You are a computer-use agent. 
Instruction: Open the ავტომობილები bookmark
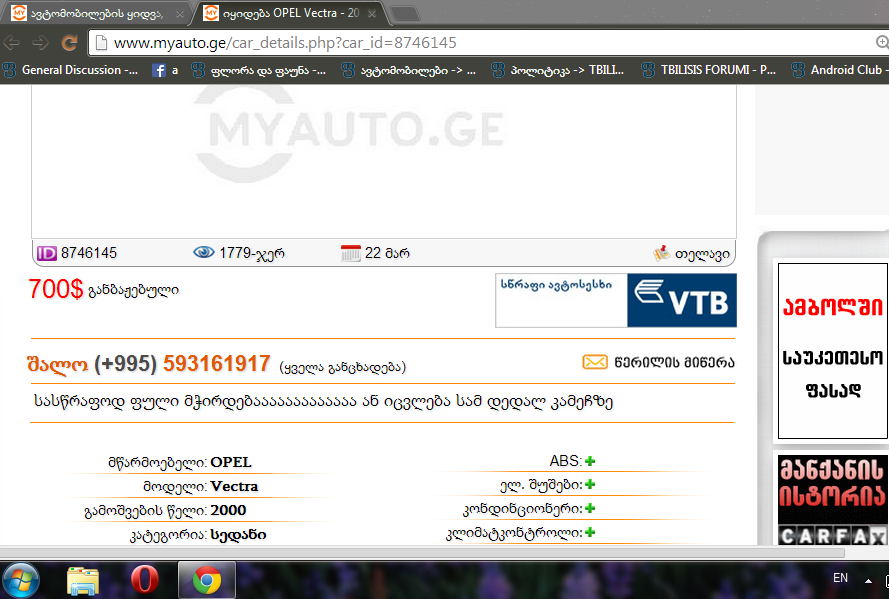408,70
